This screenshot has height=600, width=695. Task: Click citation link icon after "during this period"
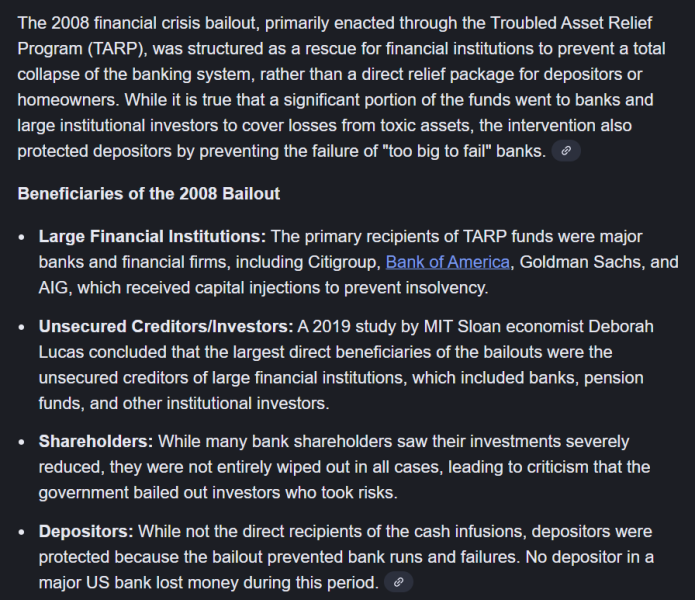click(x=398, y=582)
